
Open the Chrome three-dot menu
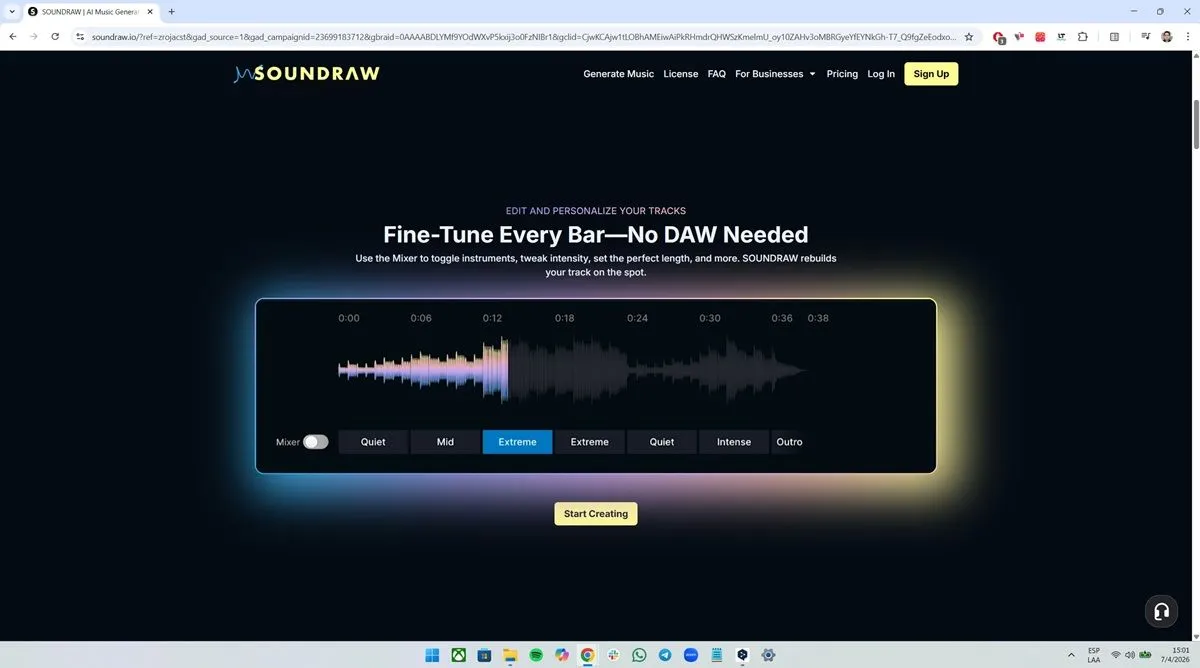tap(1187, 37)
